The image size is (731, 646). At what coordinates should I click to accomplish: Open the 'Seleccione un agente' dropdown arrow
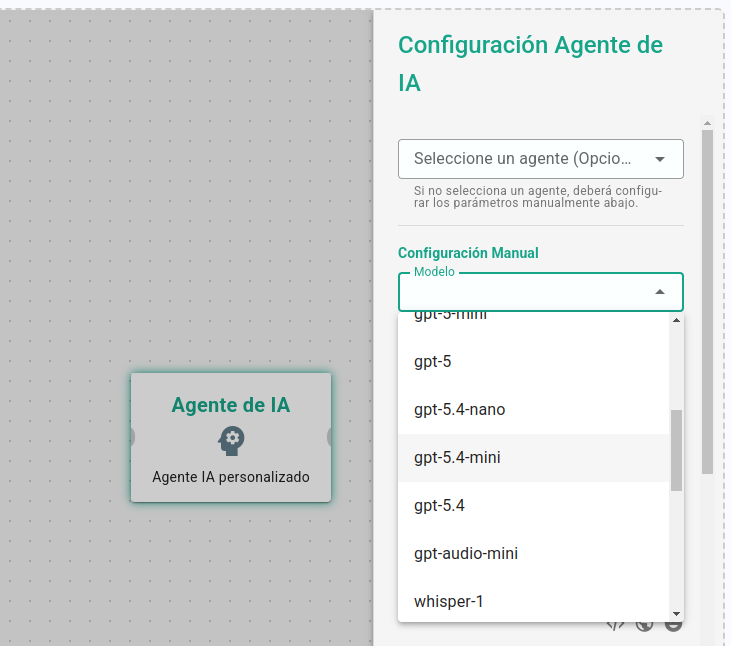tap(660, 159)
